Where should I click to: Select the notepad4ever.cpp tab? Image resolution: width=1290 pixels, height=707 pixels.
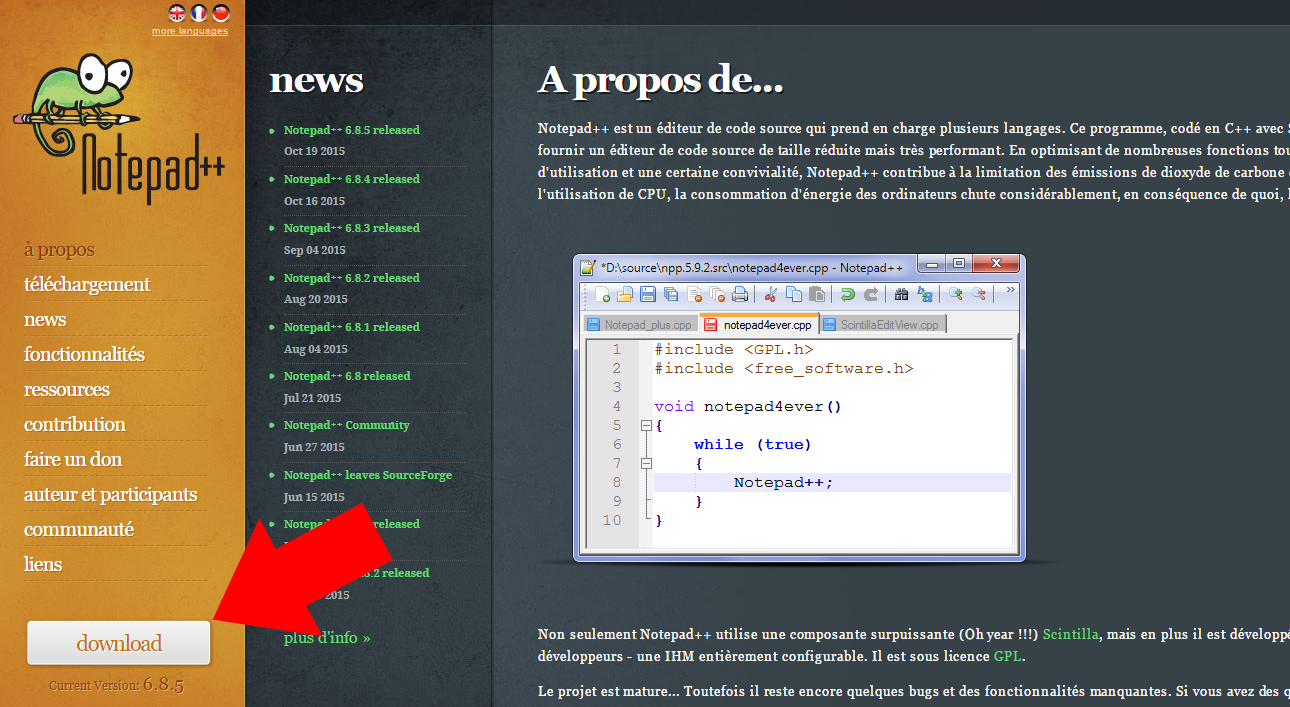[x=759, y=324]
